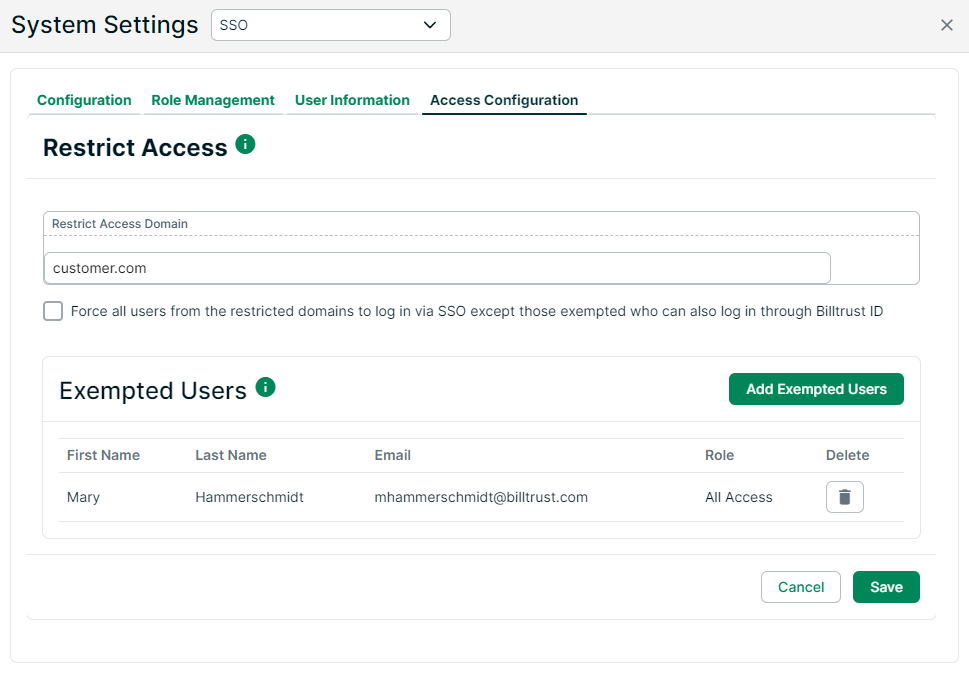
Task: Click the Hammerschmidt last name cell
Action: coord(249,497)
